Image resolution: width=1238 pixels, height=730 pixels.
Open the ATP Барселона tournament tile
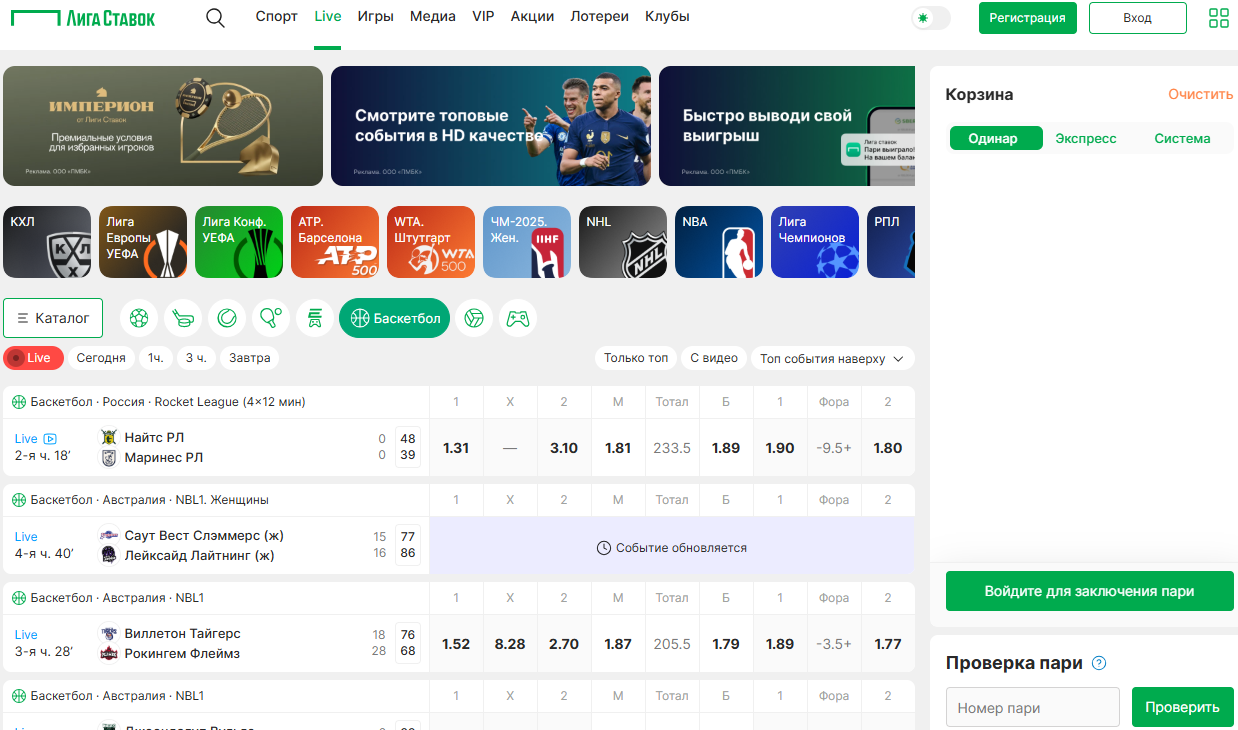pos(335,242)
